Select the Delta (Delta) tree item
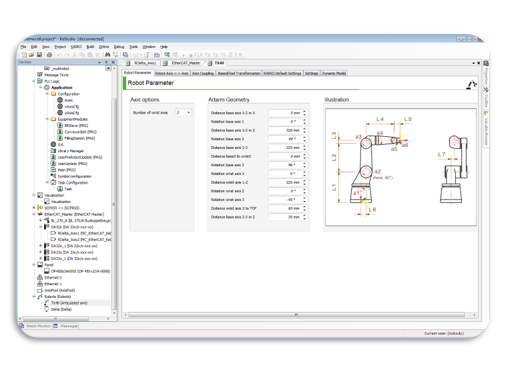This screenshot has height=365, width=517. [x=61, y=309]
